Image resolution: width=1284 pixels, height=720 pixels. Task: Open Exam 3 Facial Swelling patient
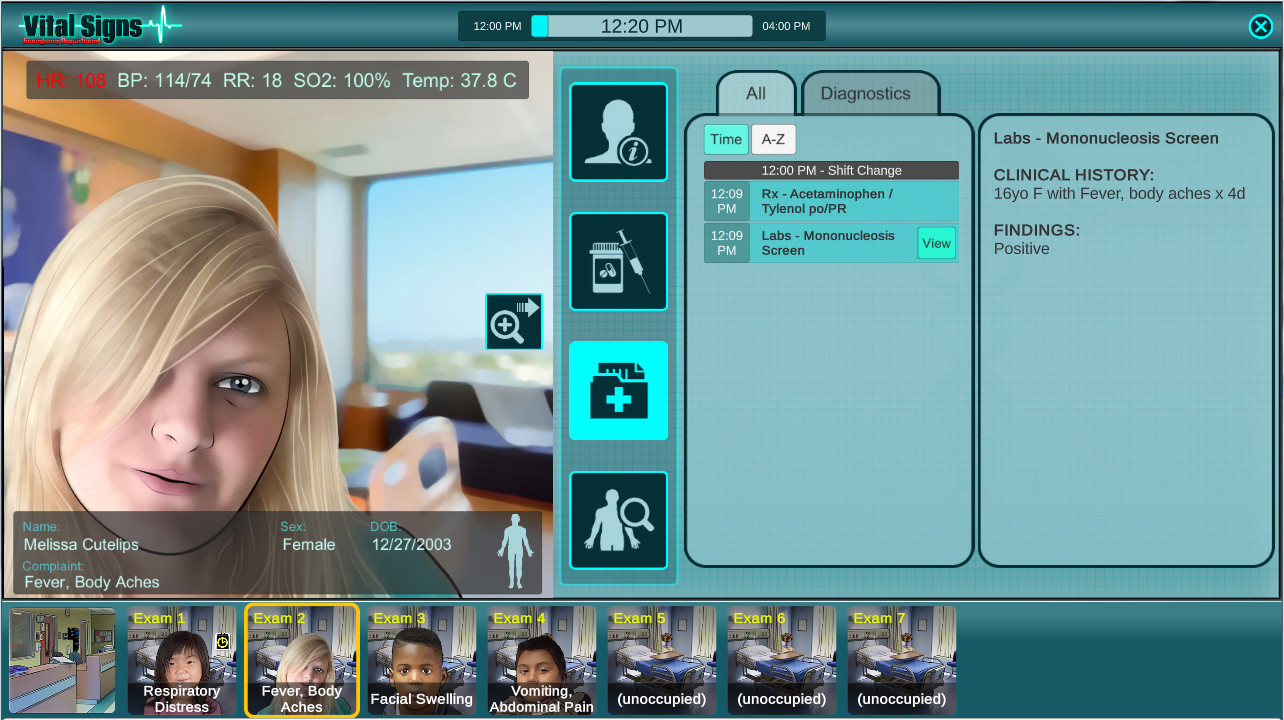tap(421, 660)
